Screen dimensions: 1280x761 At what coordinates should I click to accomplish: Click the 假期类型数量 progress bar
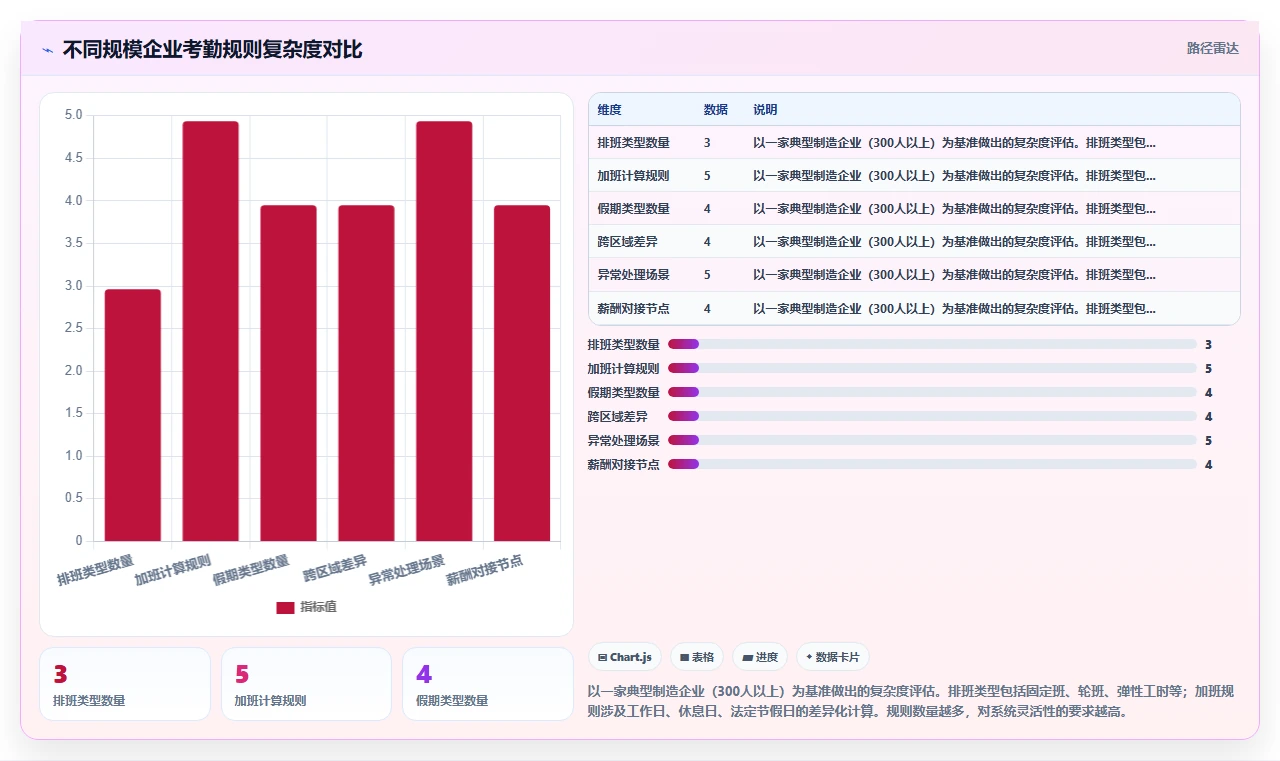point(932,392)
